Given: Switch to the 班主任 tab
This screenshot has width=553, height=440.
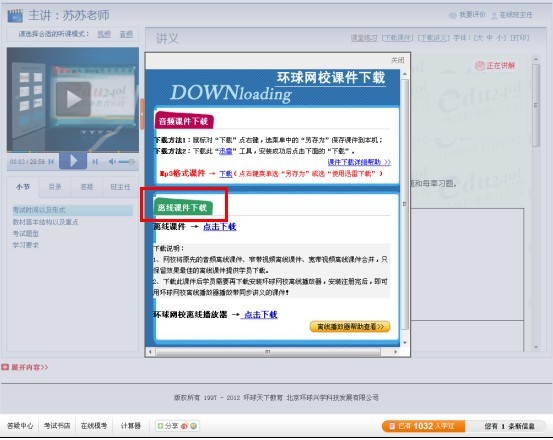Looking at the screenshot, I should click(x=120, y=187).
